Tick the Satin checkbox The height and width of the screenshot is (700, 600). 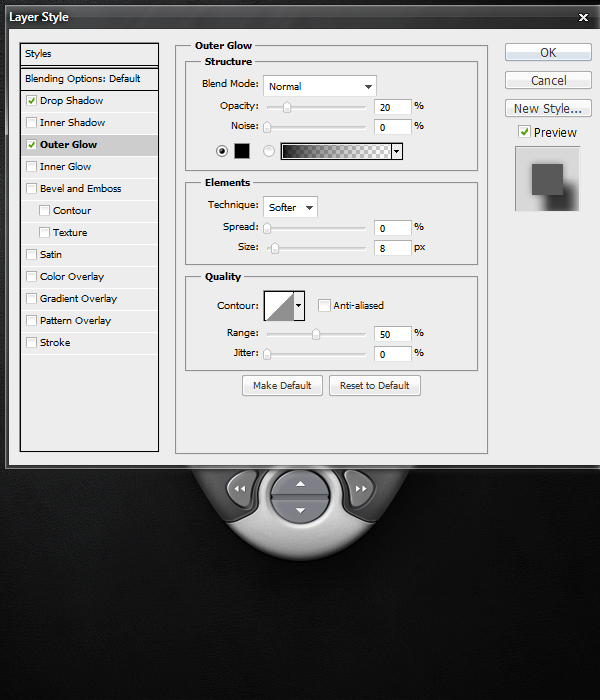(x=31, y=254)
